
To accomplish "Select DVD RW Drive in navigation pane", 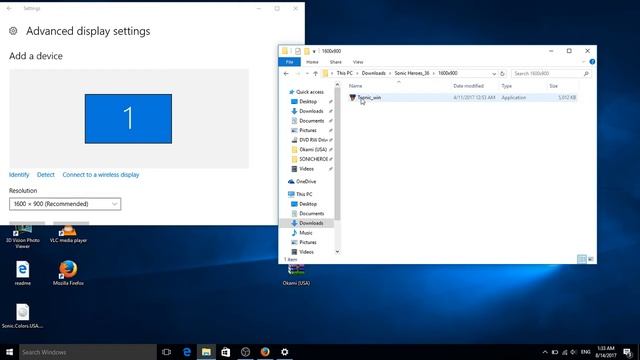I will click(x=313, y=140).
